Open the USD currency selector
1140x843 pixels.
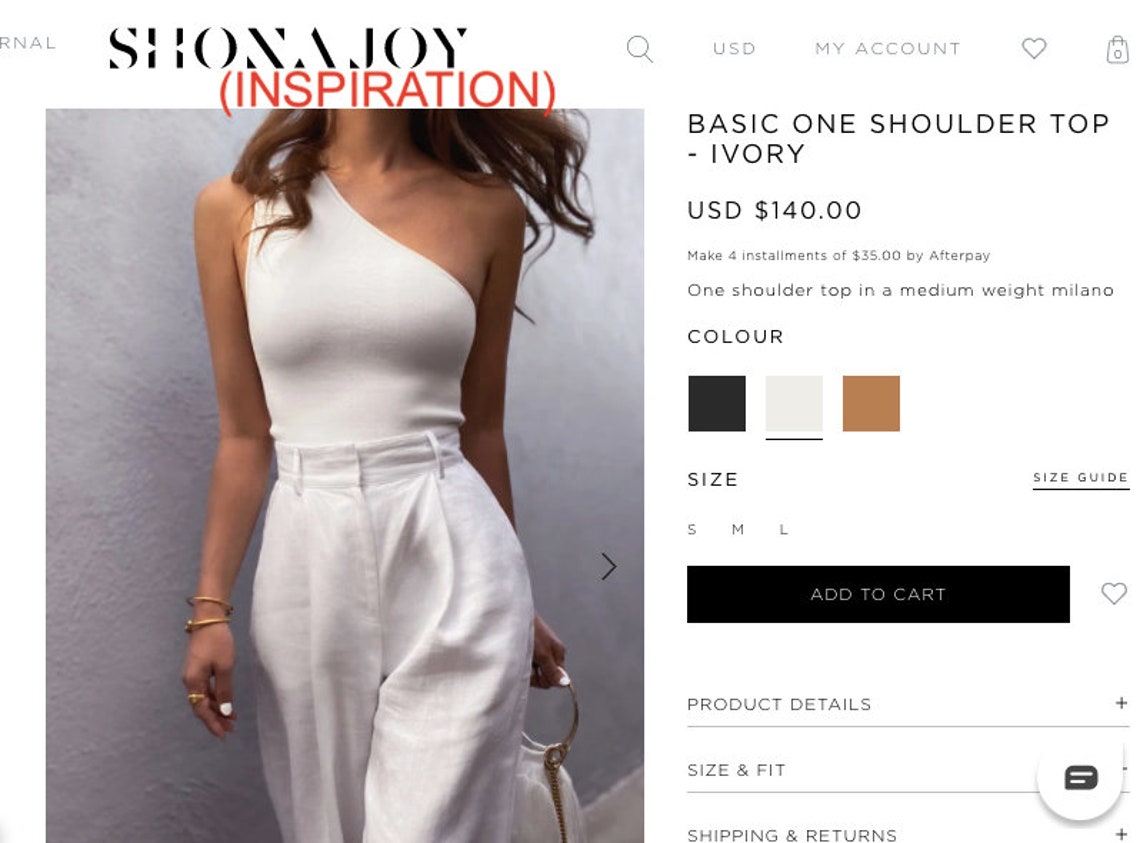(x=734, y=49)
